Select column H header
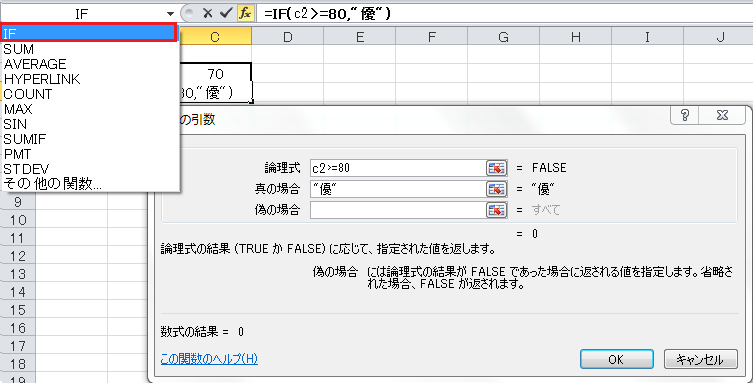The height and width of the screenshot is (383, 753). 575,36
